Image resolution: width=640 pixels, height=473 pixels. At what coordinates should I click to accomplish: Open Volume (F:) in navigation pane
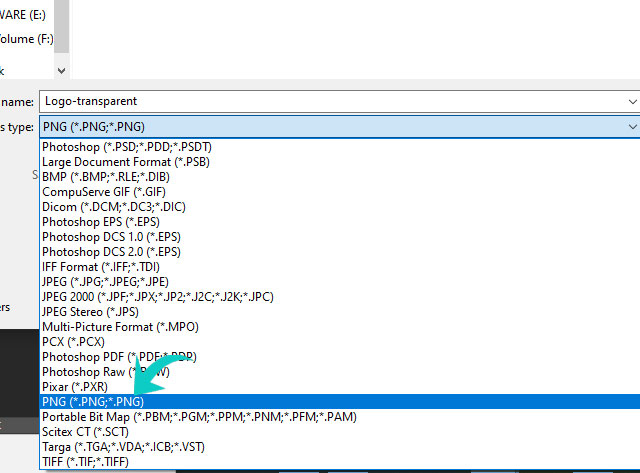27,39
